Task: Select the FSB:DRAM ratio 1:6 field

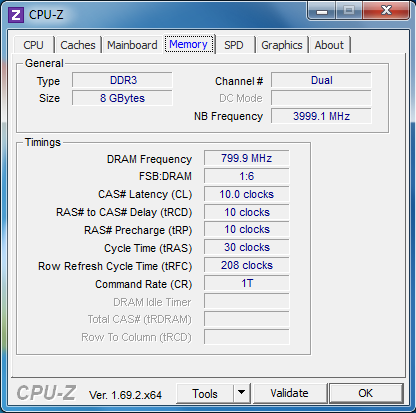Action: click(x=247, y=176)
